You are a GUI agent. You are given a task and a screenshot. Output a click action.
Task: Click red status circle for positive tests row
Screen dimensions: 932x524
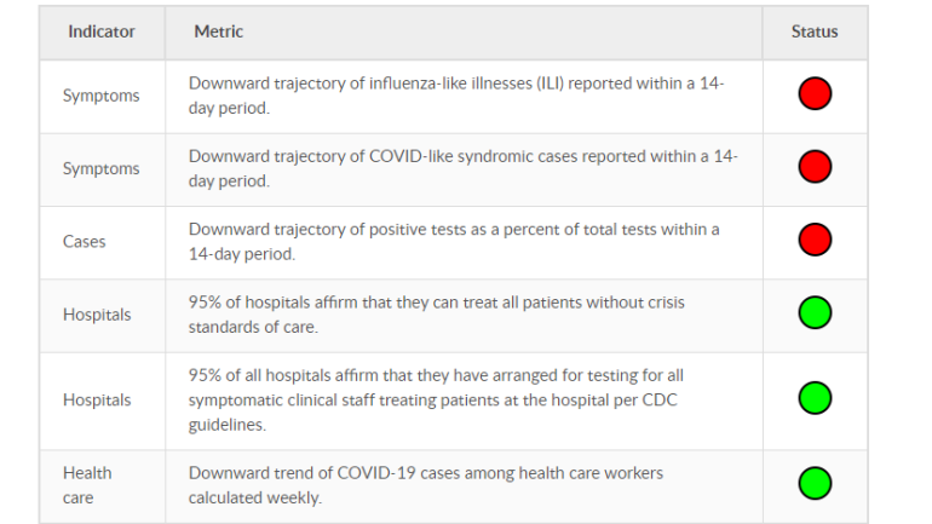point(814,239)
